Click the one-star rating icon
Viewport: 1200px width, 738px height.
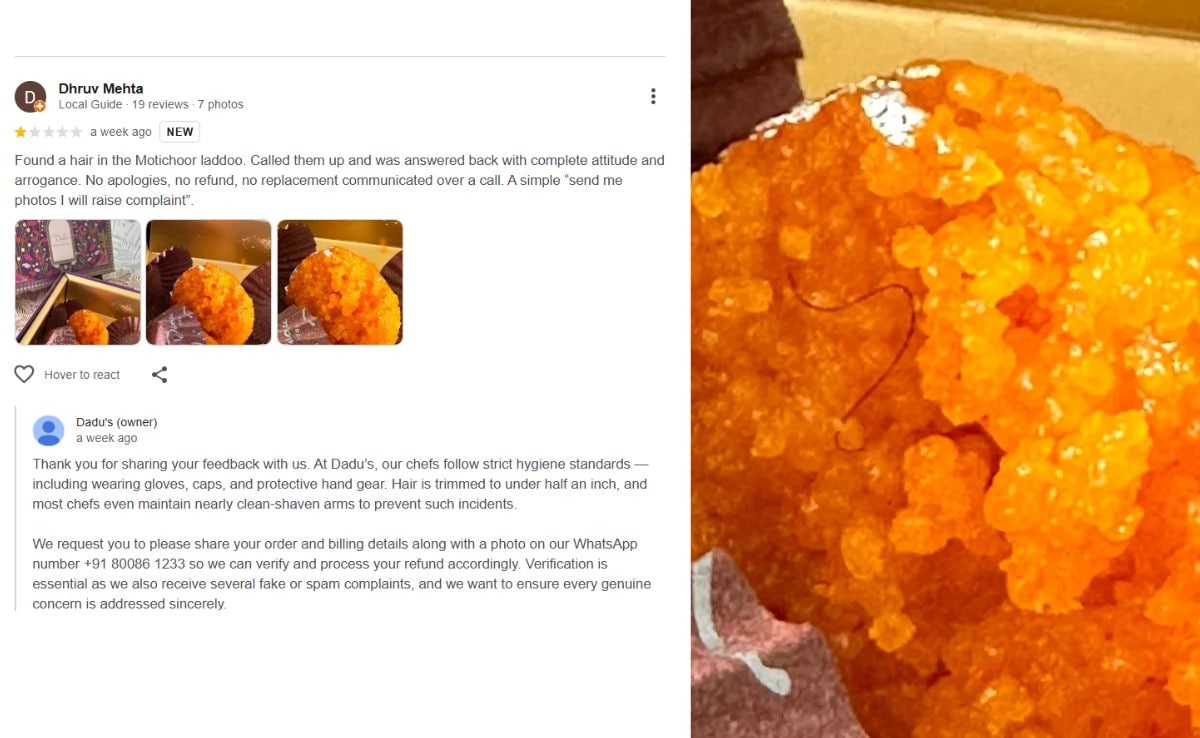pyautogui.click(x=21, y=132)
